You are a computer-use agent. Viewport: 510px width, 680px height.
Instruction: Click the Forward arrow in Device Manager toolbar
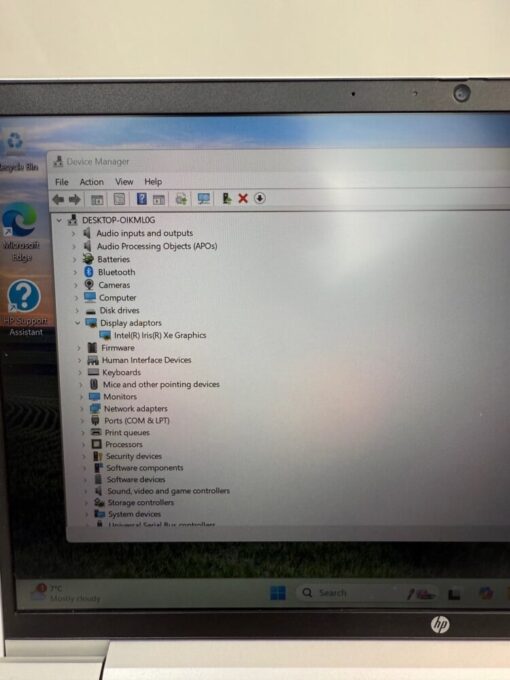75,199
